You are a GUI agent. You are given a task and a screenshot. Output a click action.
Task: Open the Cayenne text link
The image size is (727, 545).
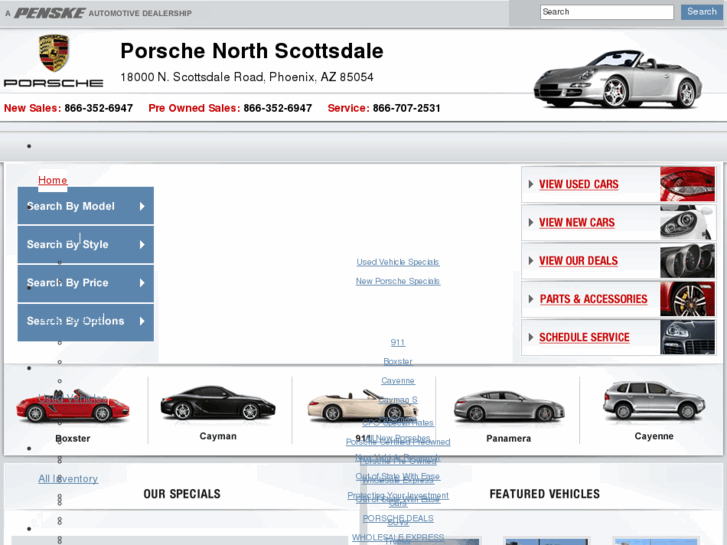tap(398, 380)
